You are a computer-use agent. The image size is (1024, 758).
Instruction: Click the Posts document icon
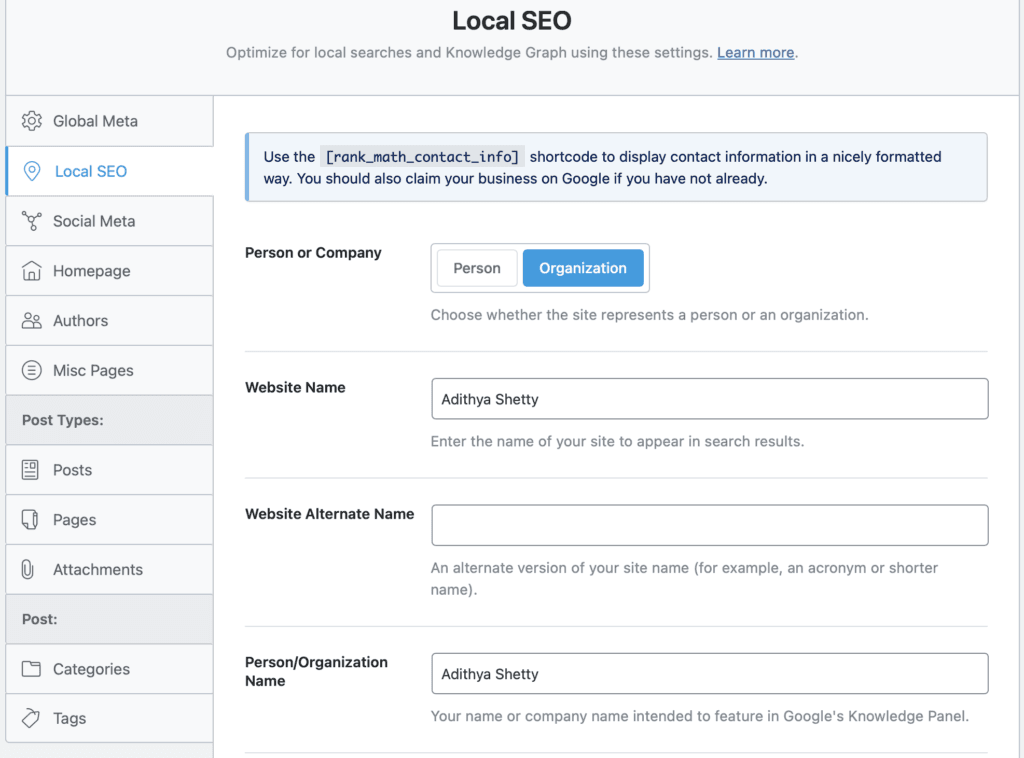[x=30, y=469]
